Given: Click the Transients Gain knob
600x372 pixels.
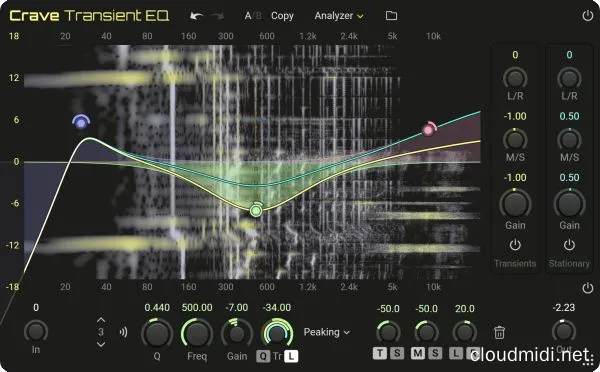Looking at the screenshot, I should [x=515, y=204].
